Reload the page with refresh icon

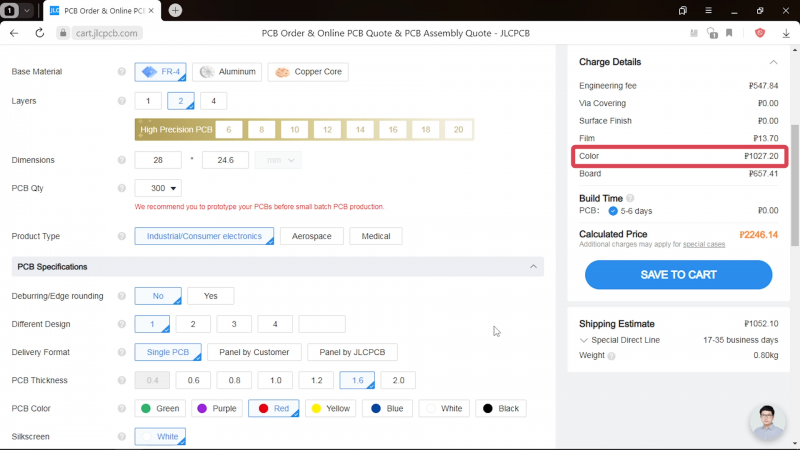coord(39,33)
